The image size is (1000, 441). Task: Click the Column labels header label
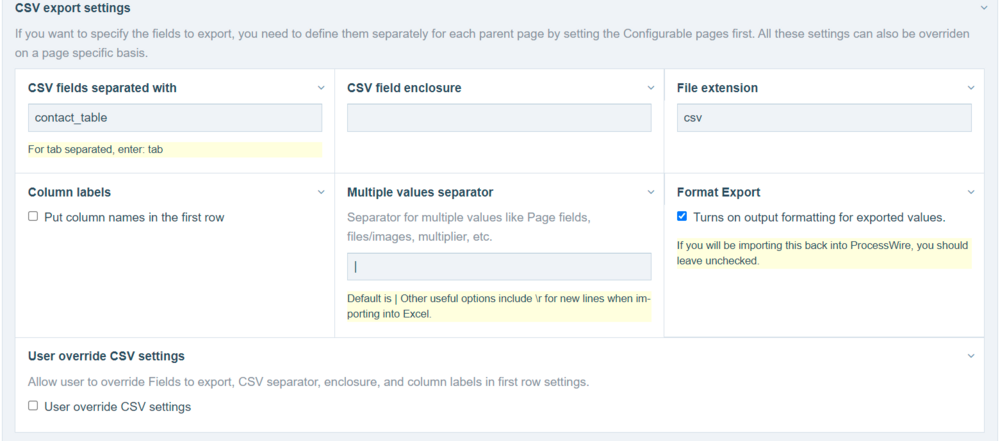[x=69, y=192]
